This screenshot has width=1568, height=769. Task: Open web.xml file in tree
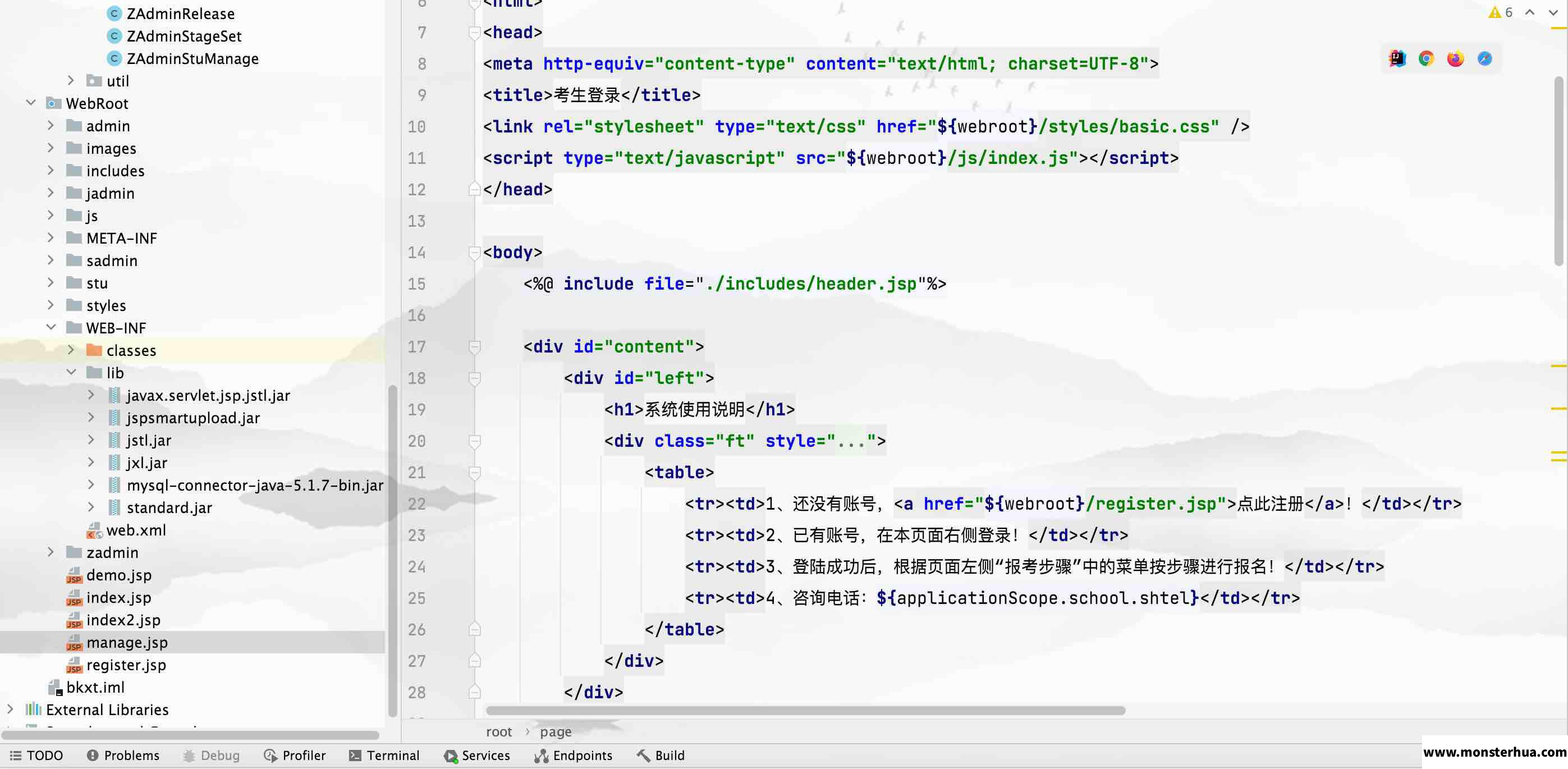click(136, 530)
